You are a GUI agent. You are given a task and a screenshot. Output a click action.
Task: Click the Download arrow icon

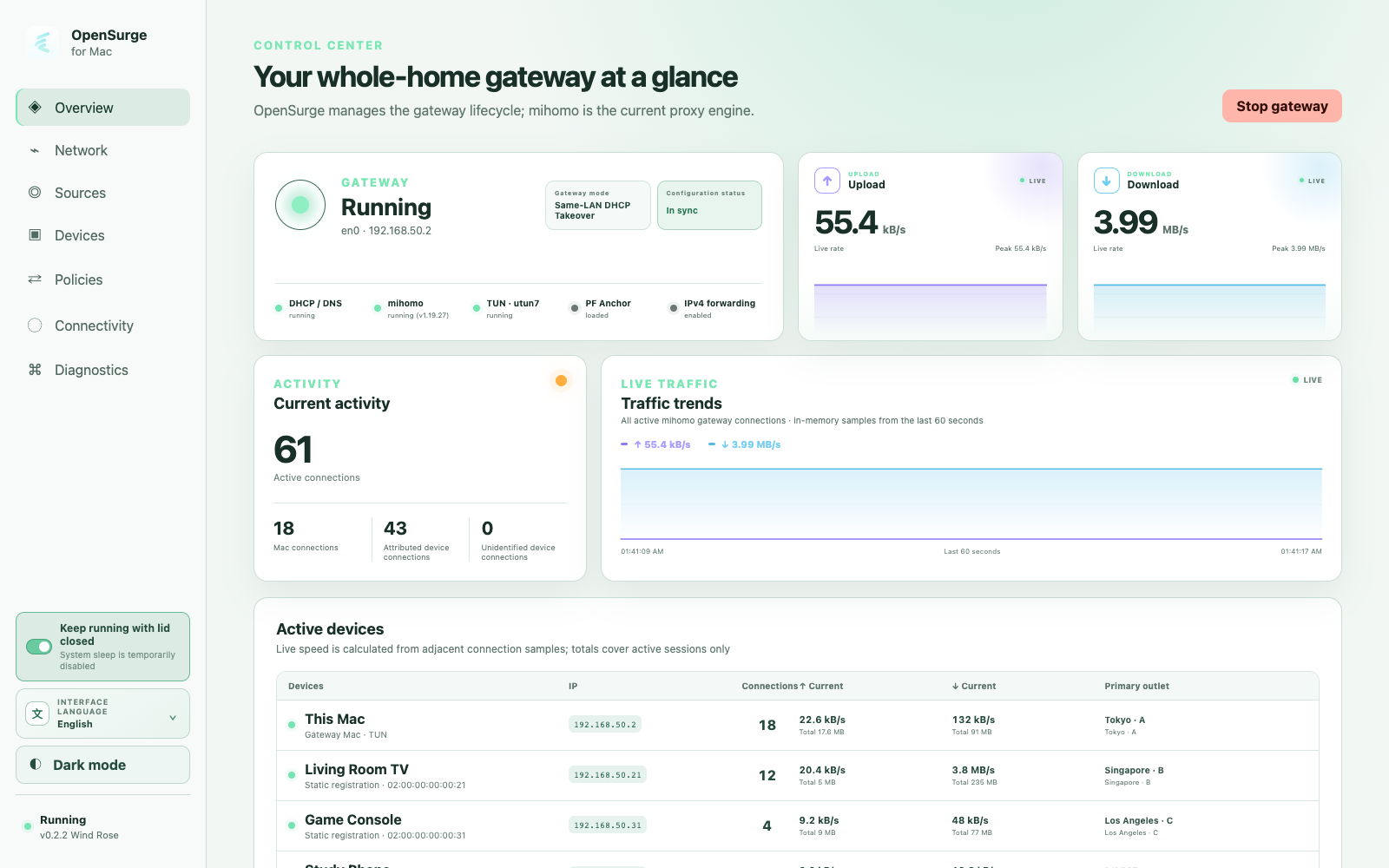pos(1106,181)
